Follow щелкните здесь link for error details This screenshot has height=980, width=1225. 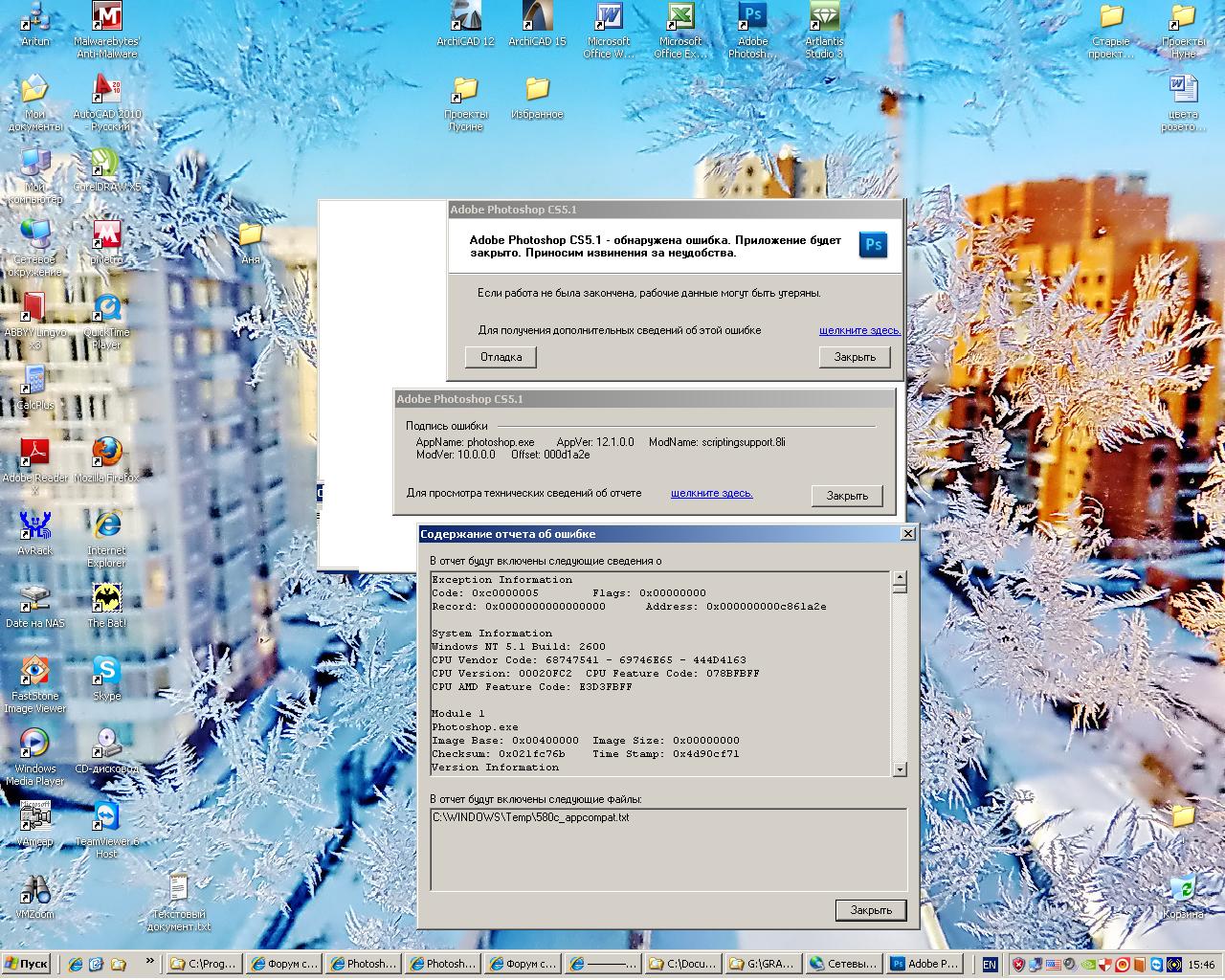click(859, 330)
